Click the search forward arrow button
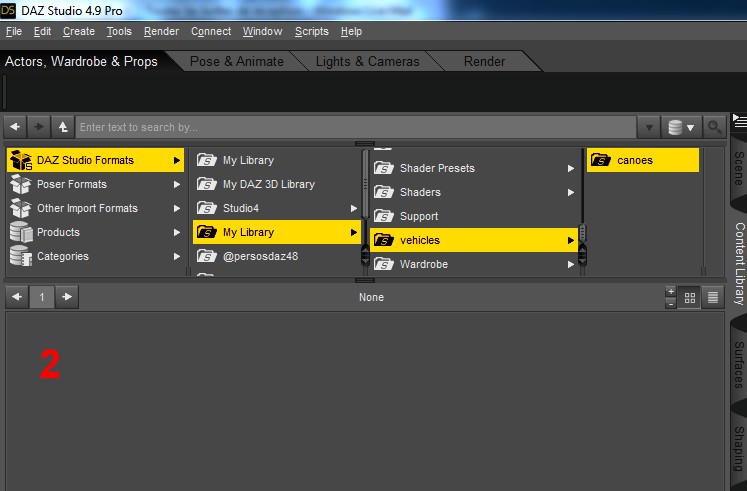The height and width of the screenshot is (491, 747). pos(39,127)
